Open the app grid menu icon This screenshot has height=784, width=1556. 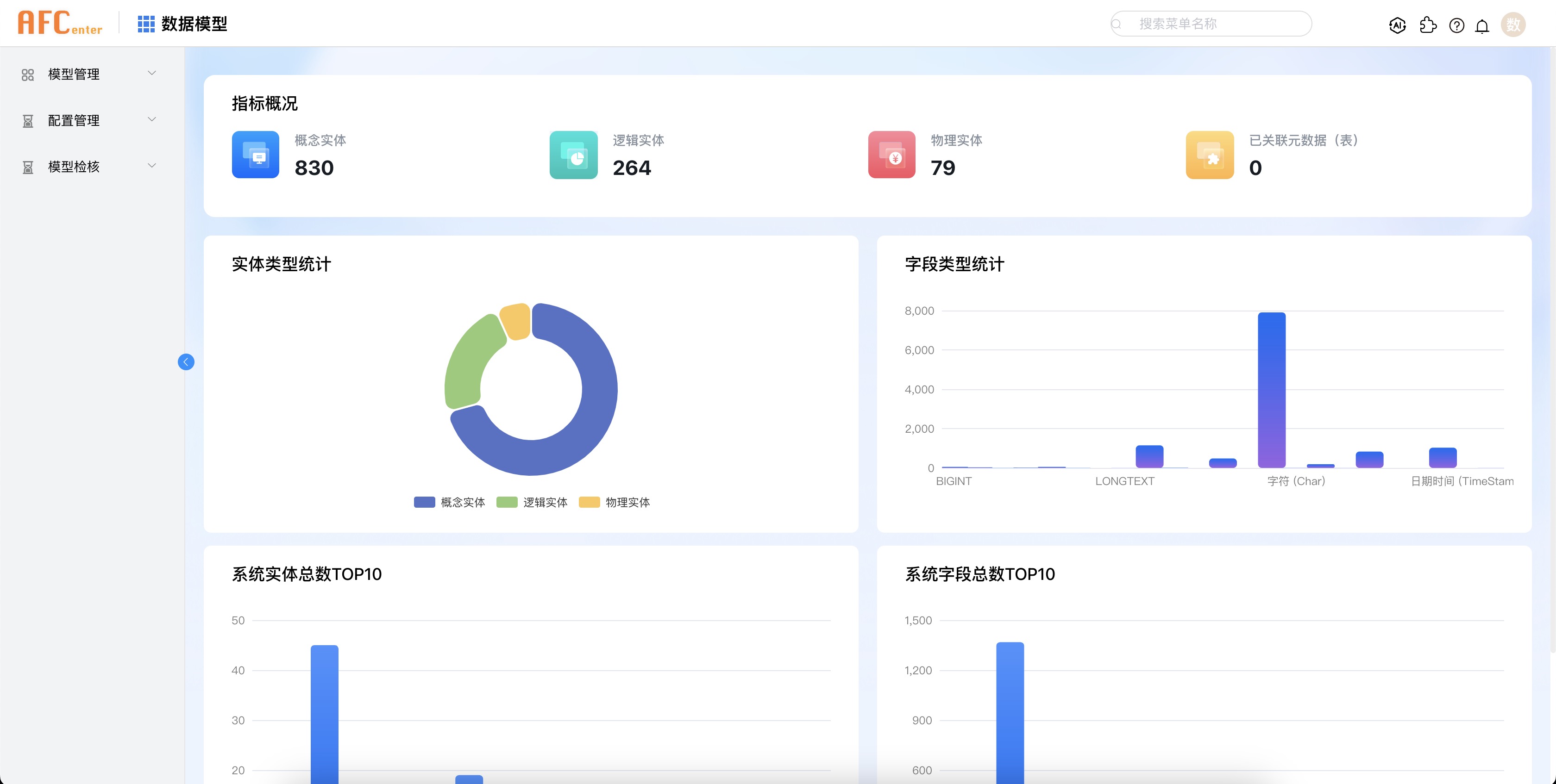point(145,24)
